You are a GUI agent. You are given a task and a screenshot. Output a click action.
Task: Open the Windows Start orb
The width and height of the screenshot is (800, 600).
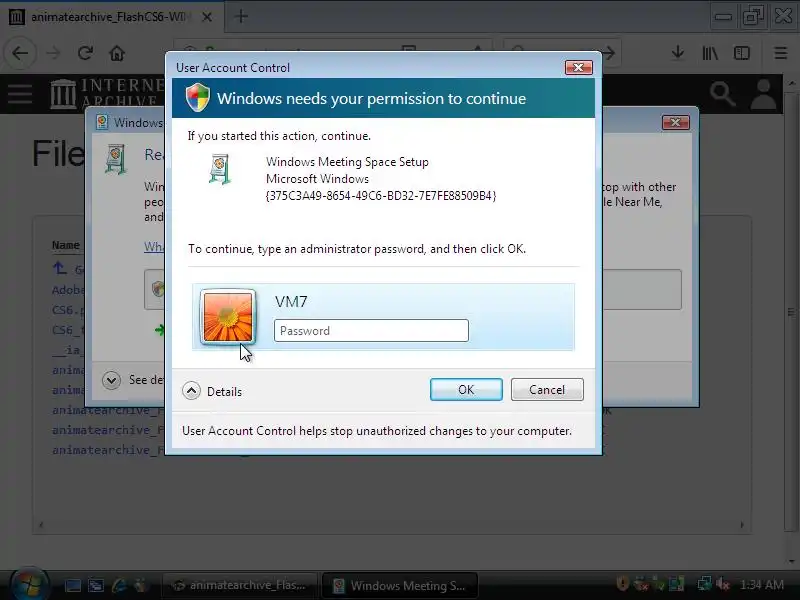point(28,584)
